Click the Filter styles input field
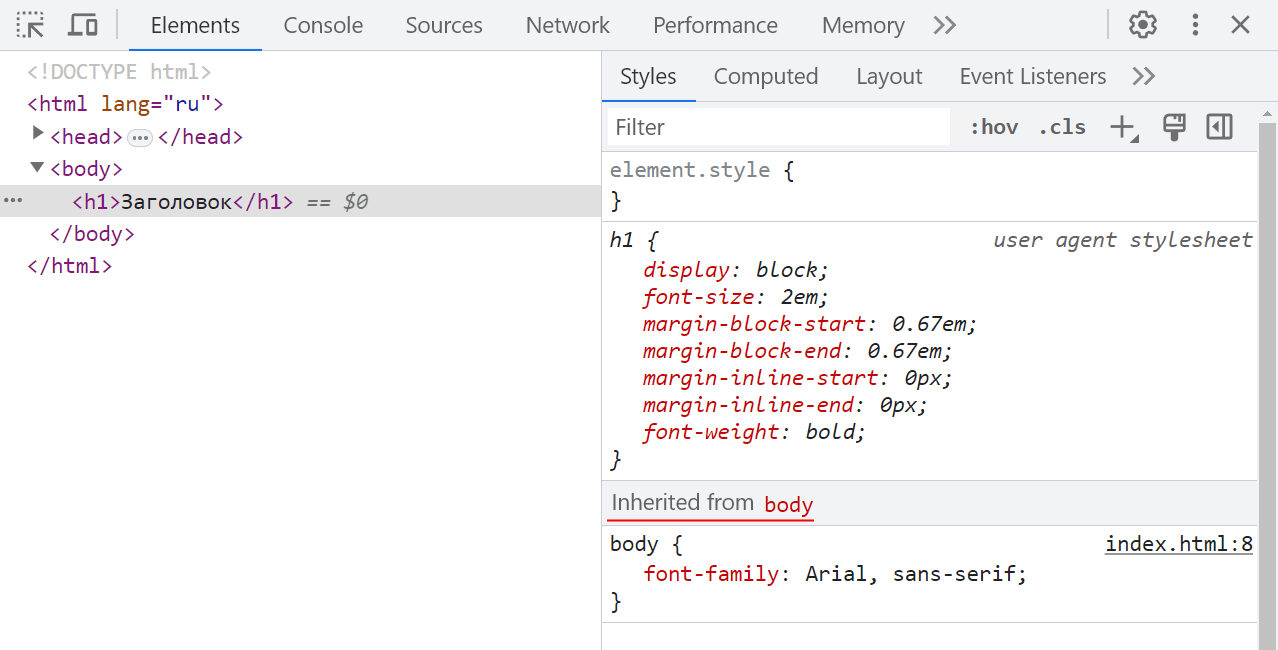This screenshot has height=650, width=1278. click(778, 127)
